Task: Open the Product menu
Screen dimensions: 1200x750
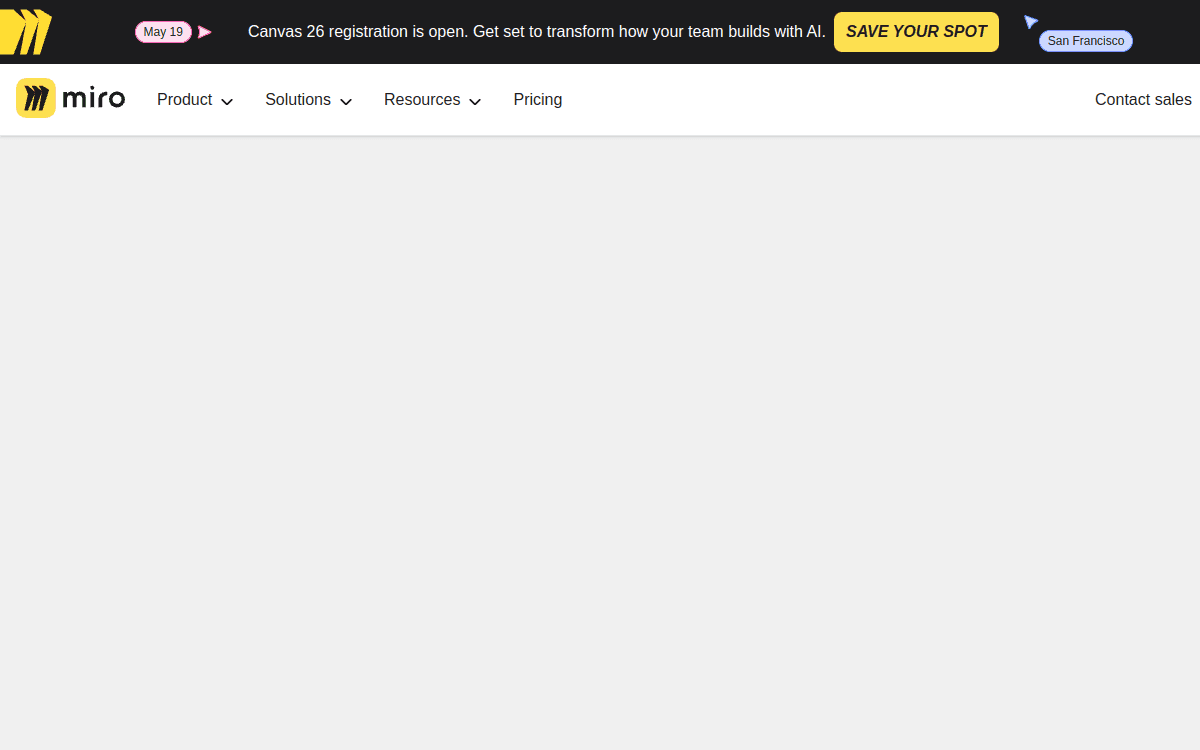Action: tap(184, 99)
